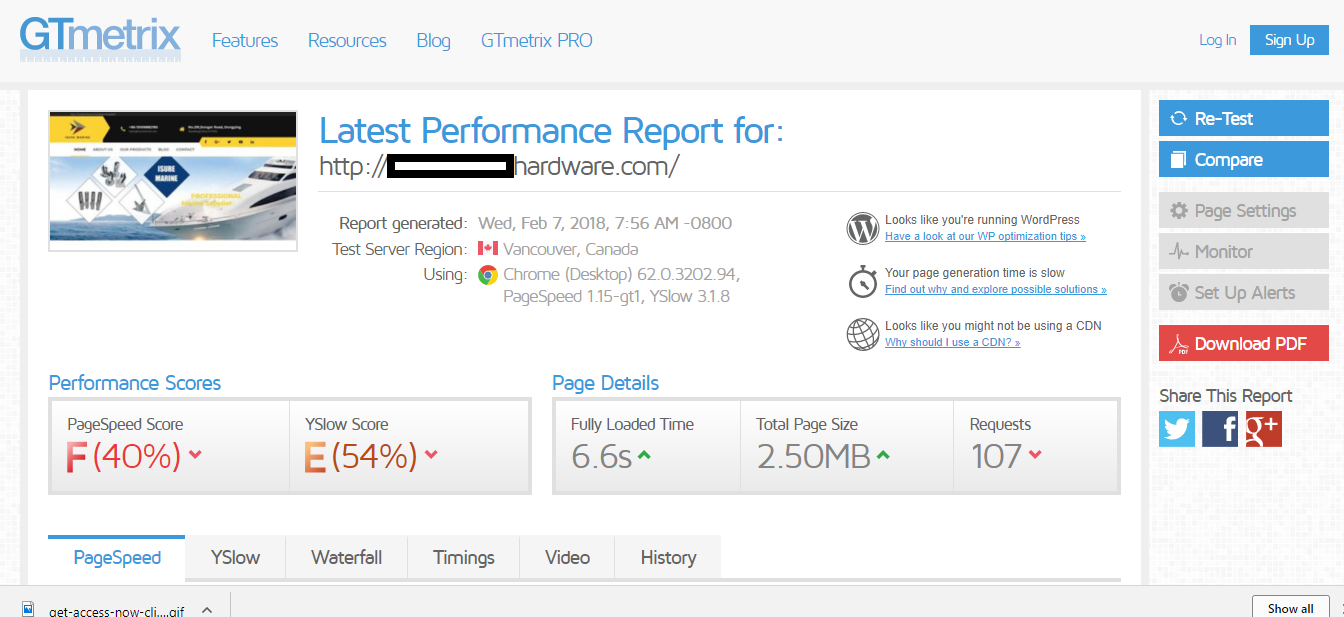This screenshot has height=617, width=1344.
Task: Click the website screenshot thumbnail
Action: (x=173, y=180)
